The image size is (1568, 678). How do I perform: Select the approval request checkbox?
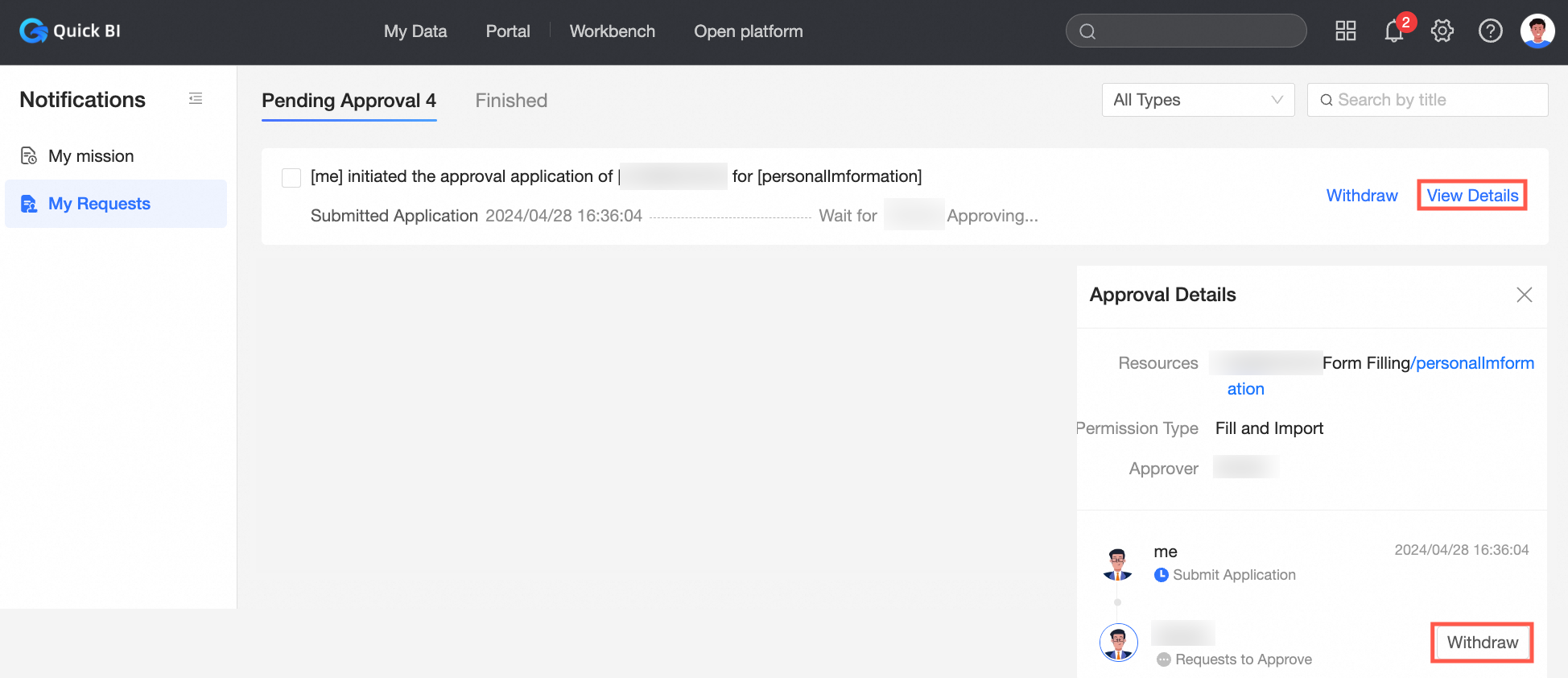[291, 177]
